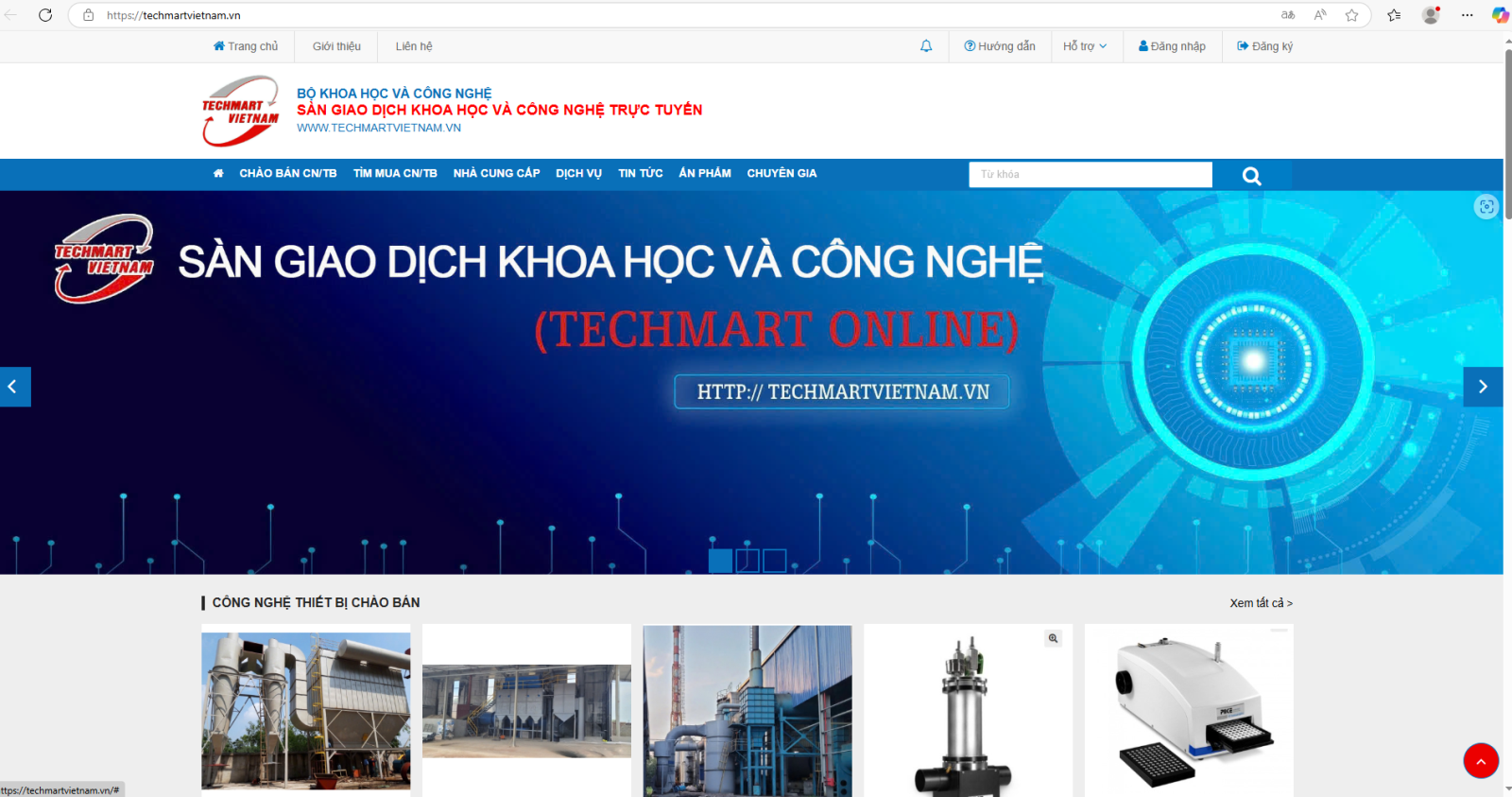
Task: Expand the Hỗ trợ dropdown
Action: 1085,46
